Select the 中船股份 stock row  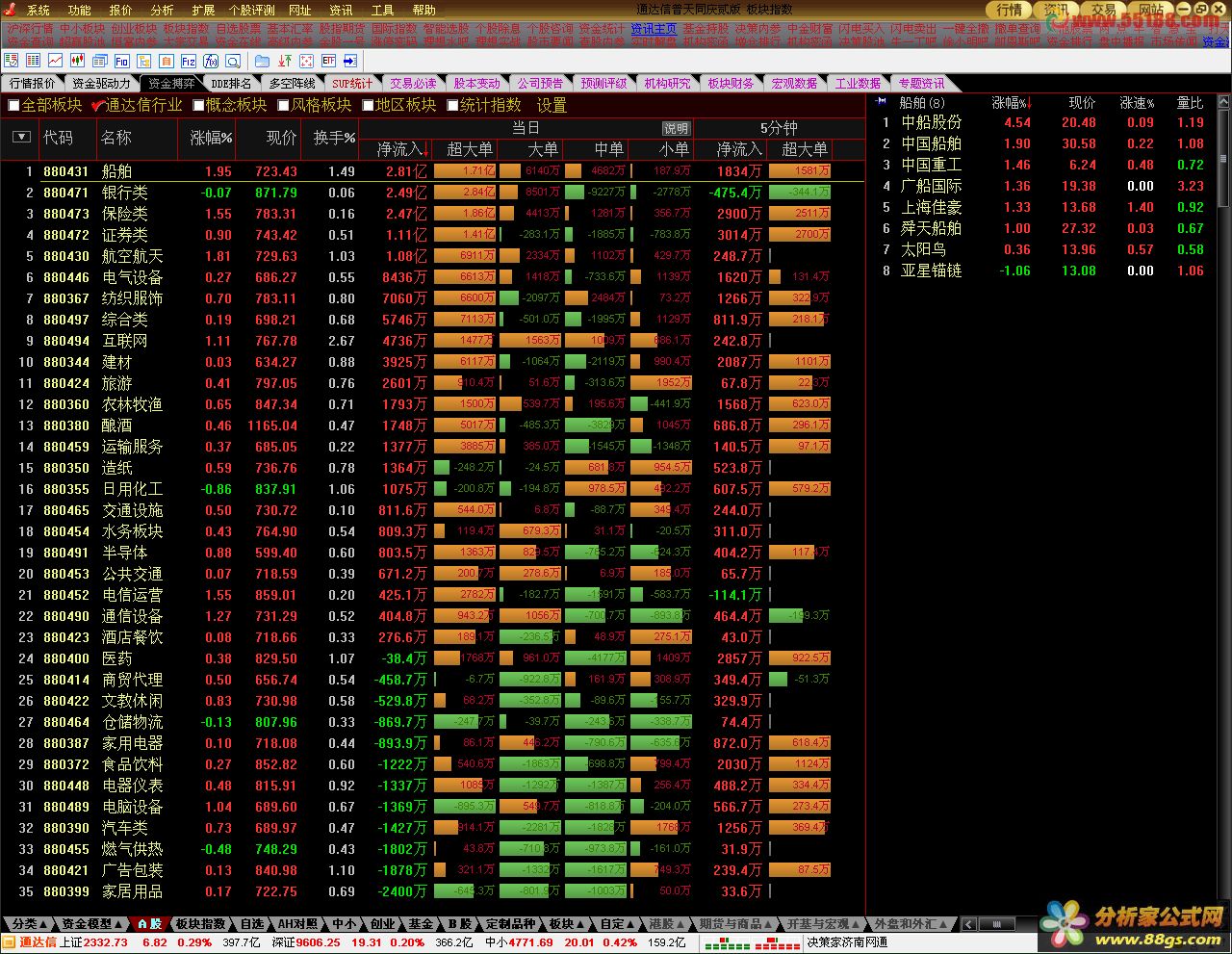(1039, 122)
